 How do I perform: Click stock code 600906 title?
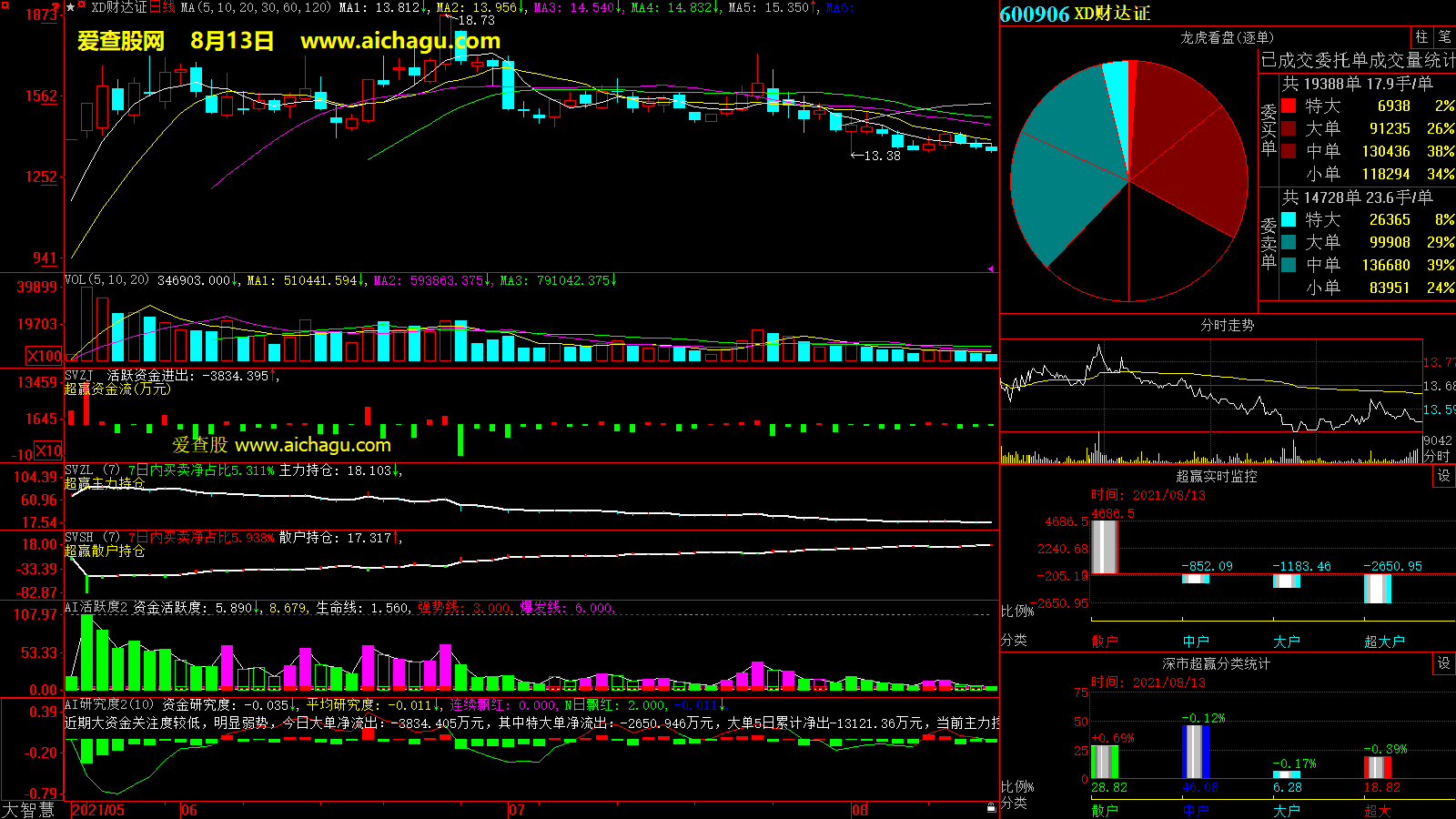[x=1034, y=14]
